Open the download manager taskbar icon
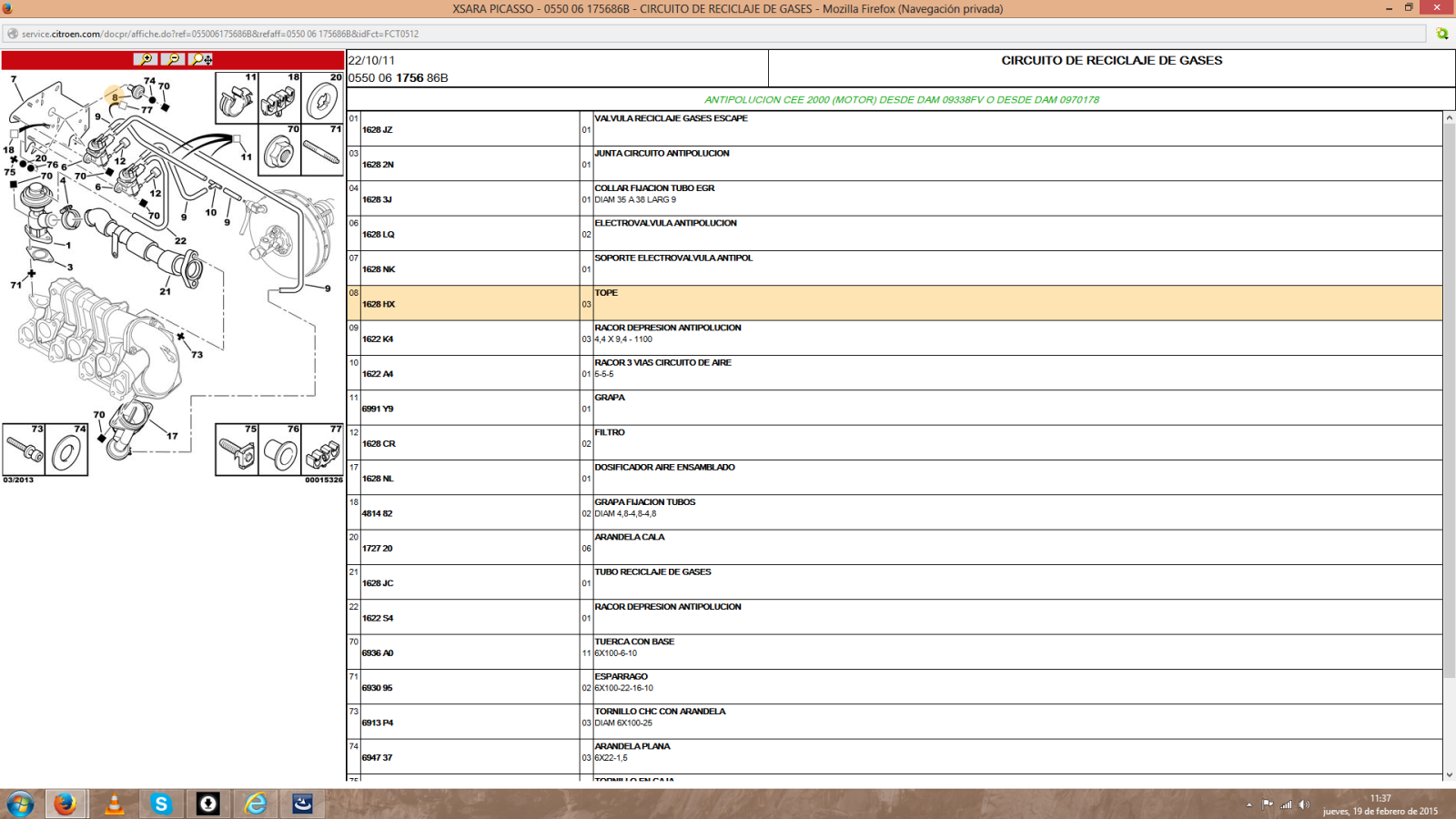Viewport: 1456px width, 819px height. point(208,804)
